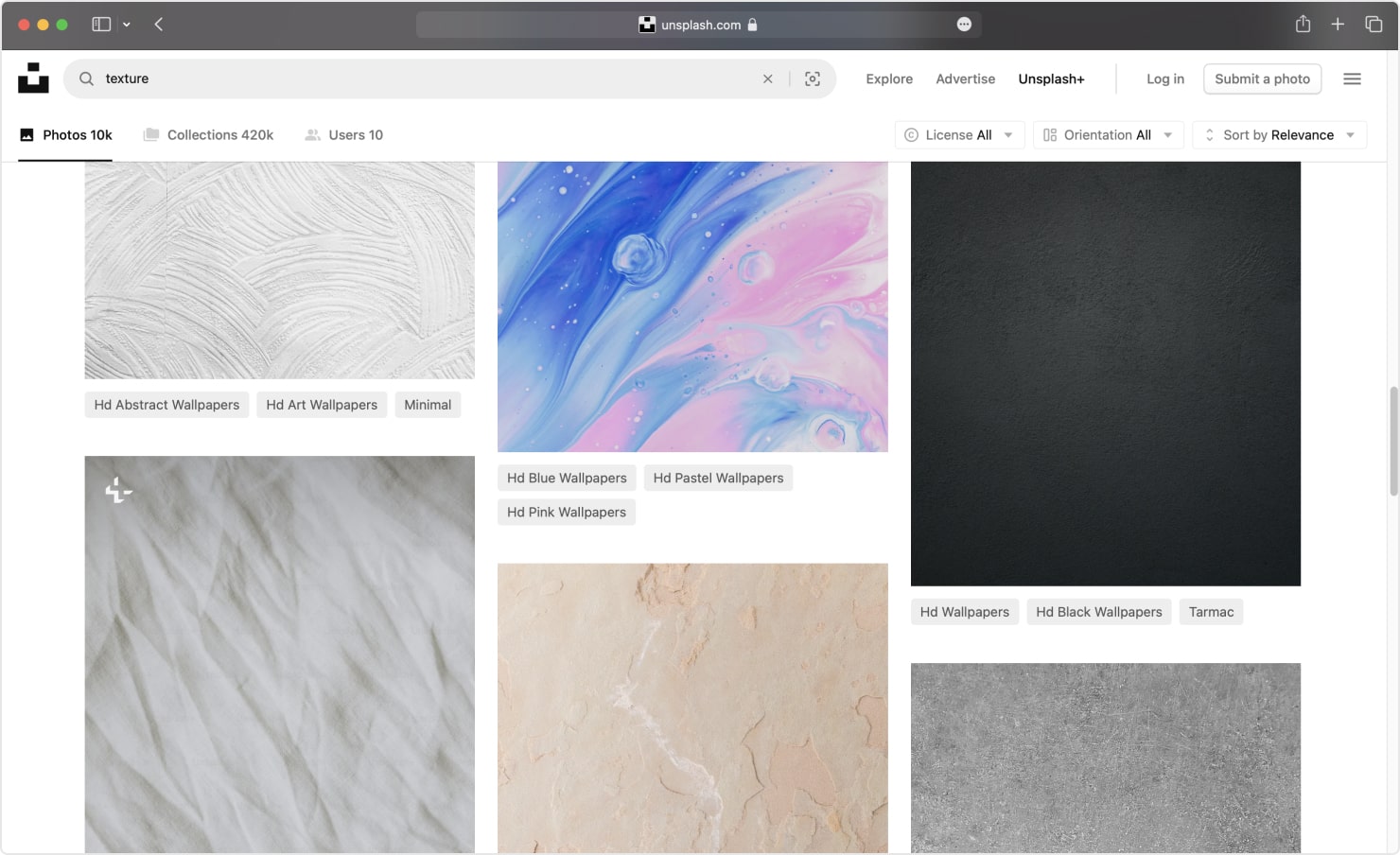
Task: Open blue and pink marble photo
Action: [692, 306]
